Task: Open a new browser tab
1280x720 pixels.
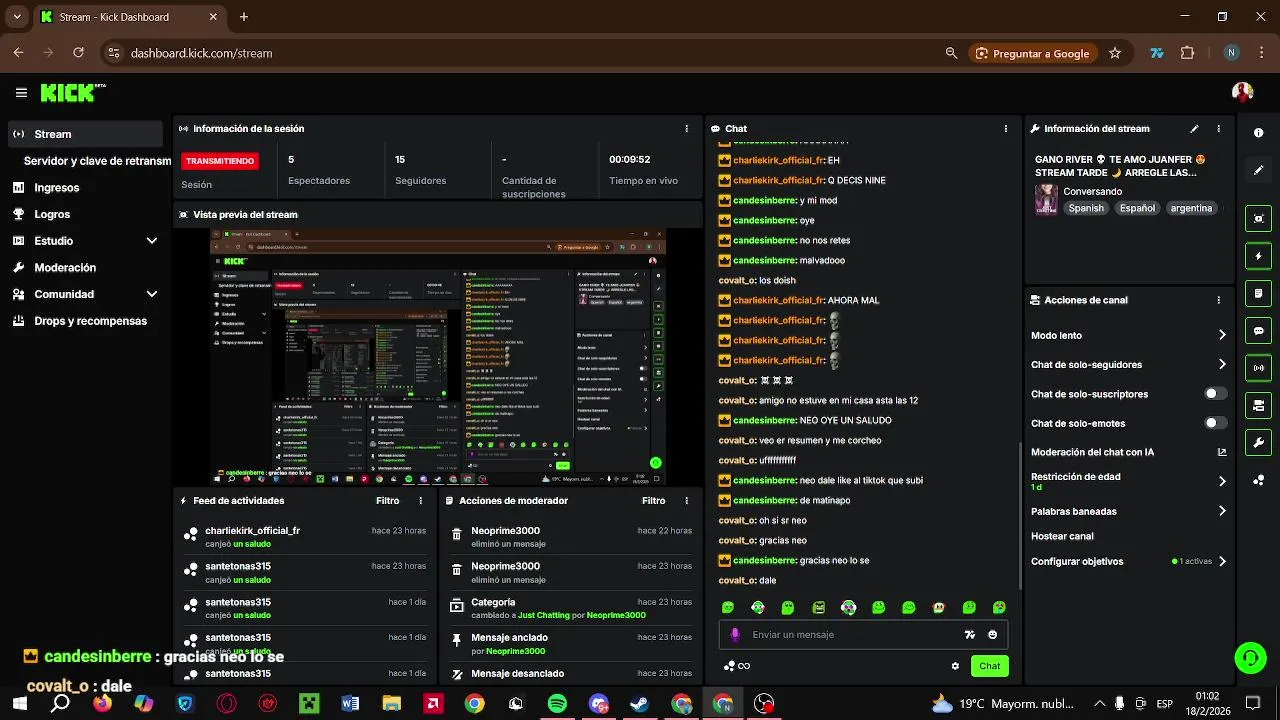Action: [243, 17]
